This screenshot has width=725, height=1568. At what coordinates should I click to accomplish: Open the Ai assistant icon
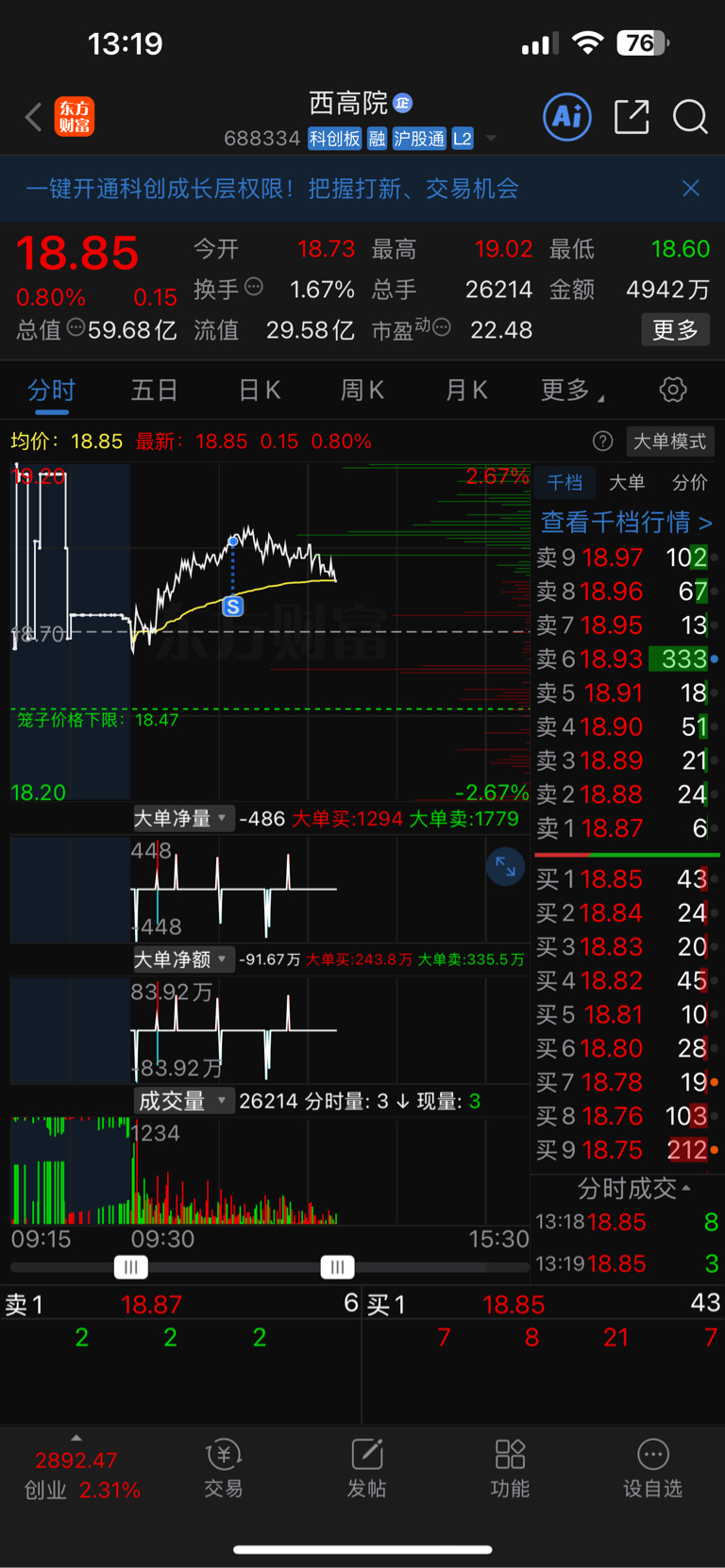[x=567, y=117]
